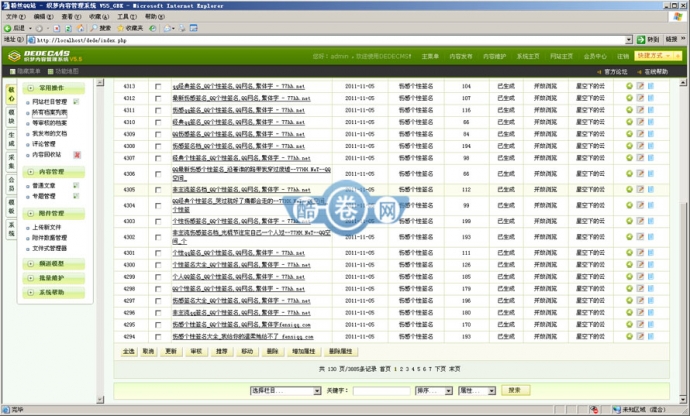Viewport: 690px width, 416px height.
Task: Click the edit icon for article 4313
Action: [640, 87]
